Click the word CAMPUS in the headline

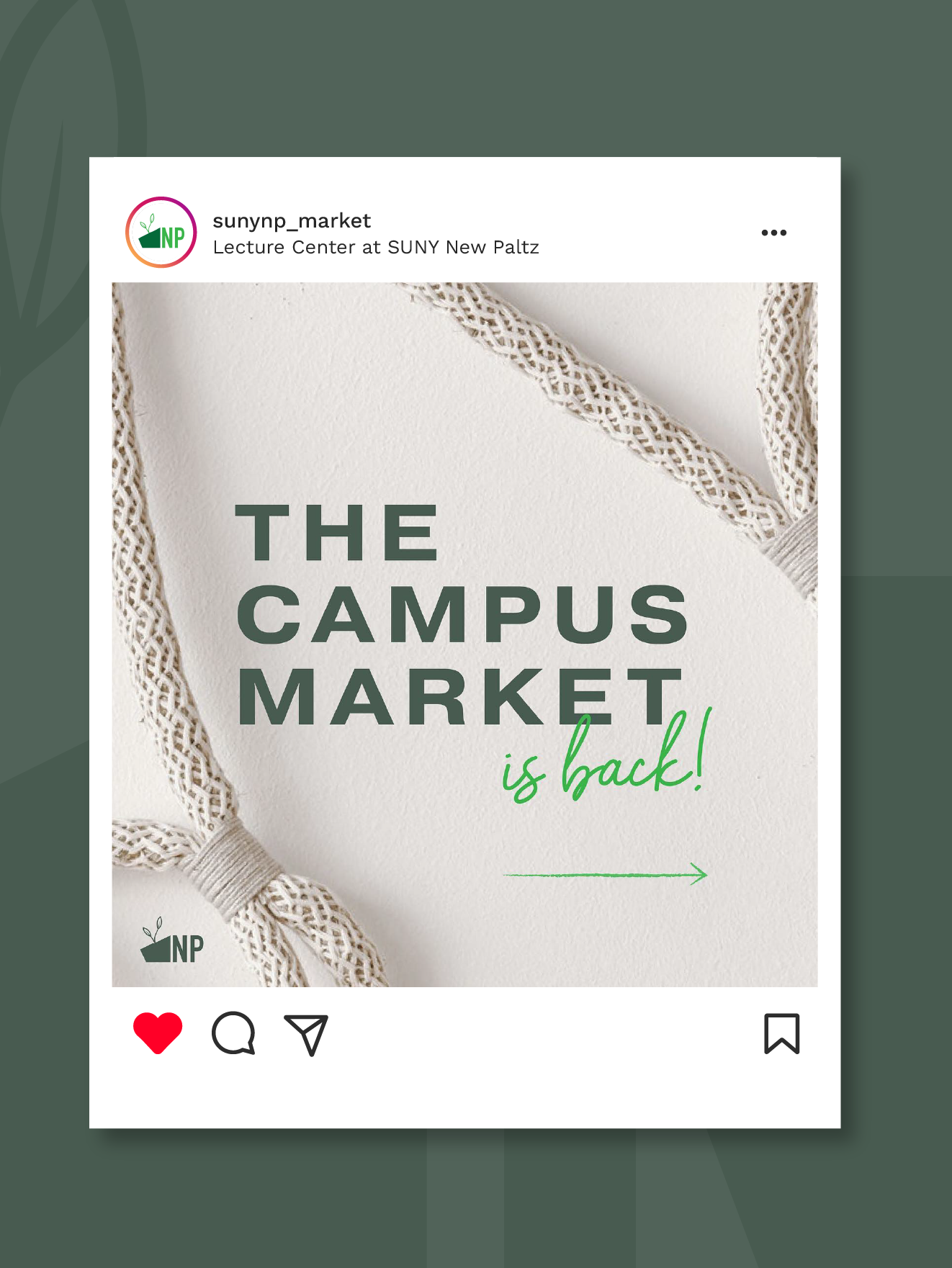point(462,613)
